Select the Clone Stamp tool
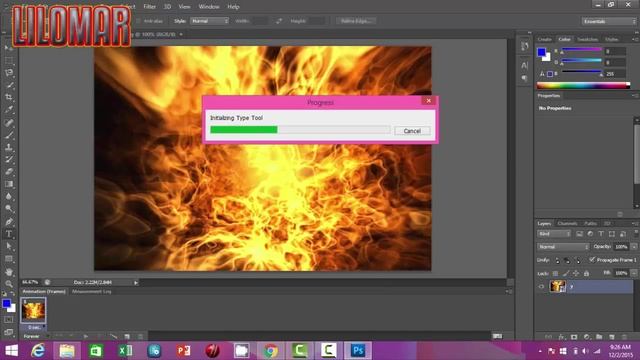640x360 pixels. (x=9, y=147)
